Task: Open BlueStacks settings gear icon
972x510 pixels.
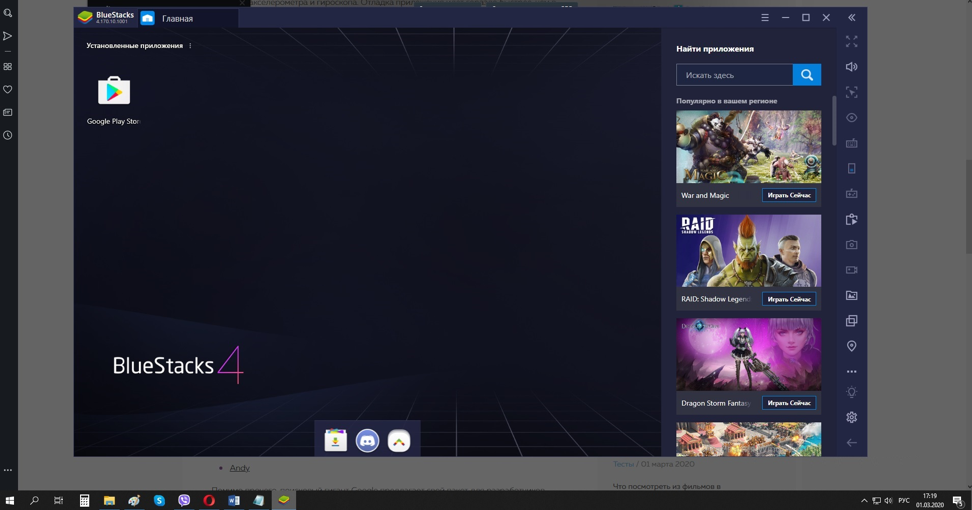Action: (851, 417)
